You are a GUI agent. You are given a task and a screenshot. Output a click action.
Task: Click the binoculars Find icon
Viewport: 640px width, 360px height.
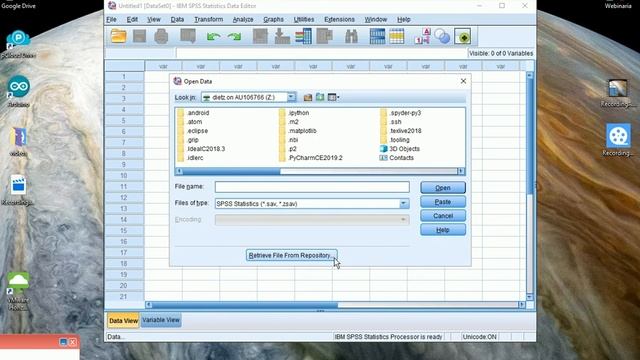point(351,36)
